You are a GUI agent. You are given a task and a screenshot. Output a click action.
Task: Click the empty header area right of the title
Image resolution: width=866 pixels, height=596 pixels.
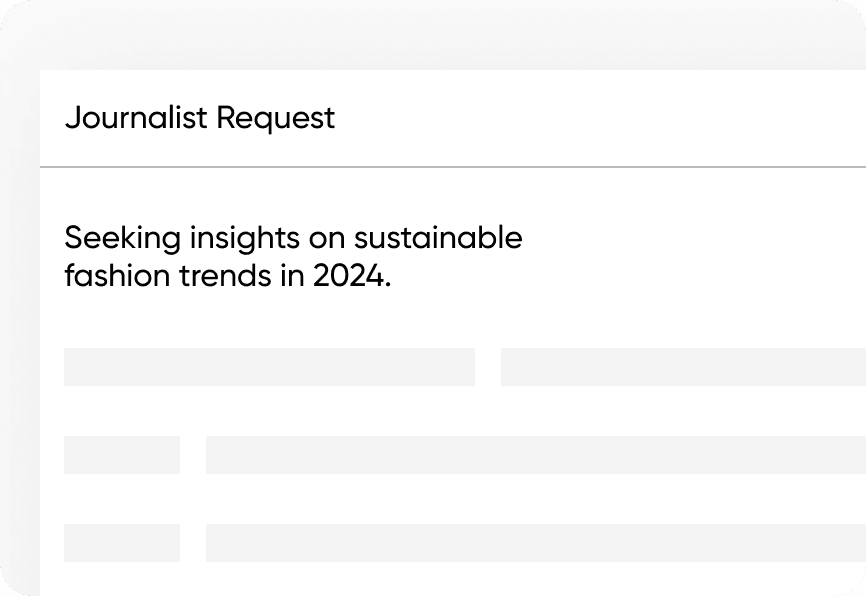(x=600, y=118)
